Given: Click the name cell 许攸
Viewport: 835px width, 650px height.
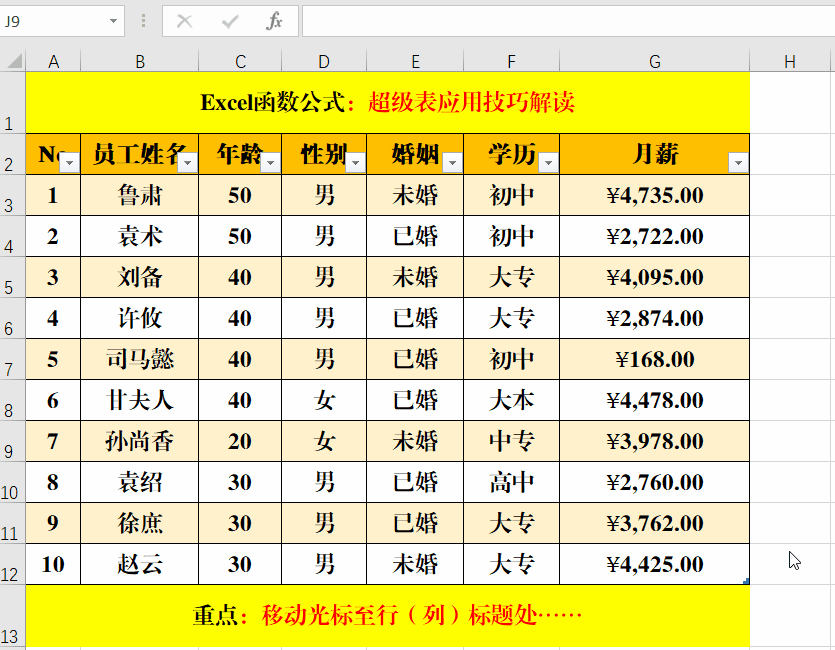Looking at the screenshot, I should click(x=140, y=318).
